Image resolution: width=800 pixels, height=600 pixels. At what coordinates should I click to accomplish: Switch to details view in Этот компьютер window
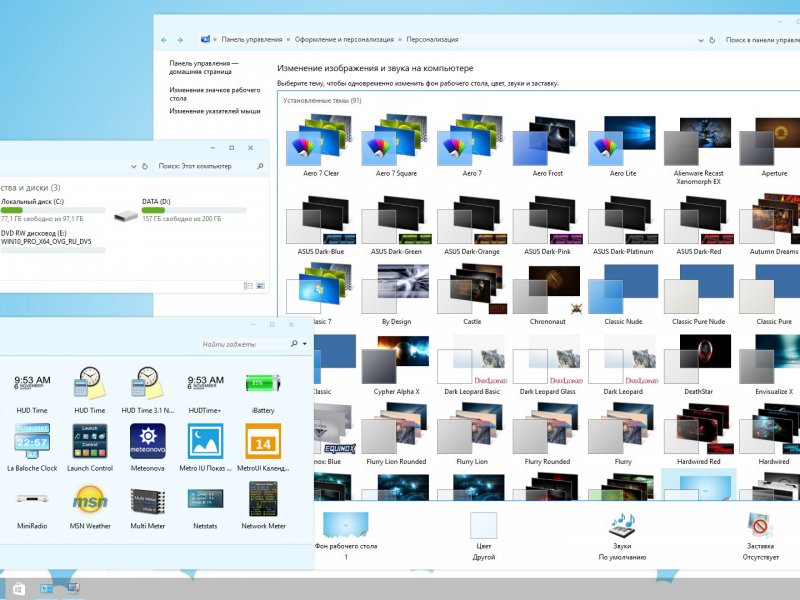pyautogui.click(x=248, y=286)
